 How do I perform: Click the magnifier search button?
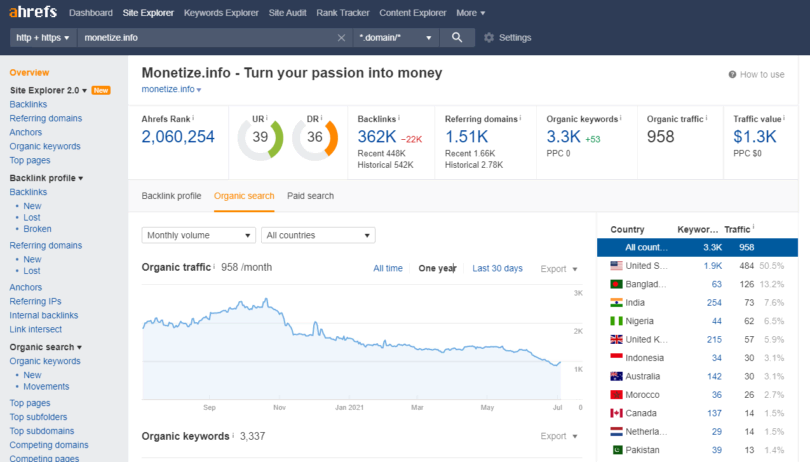(457, 37)
